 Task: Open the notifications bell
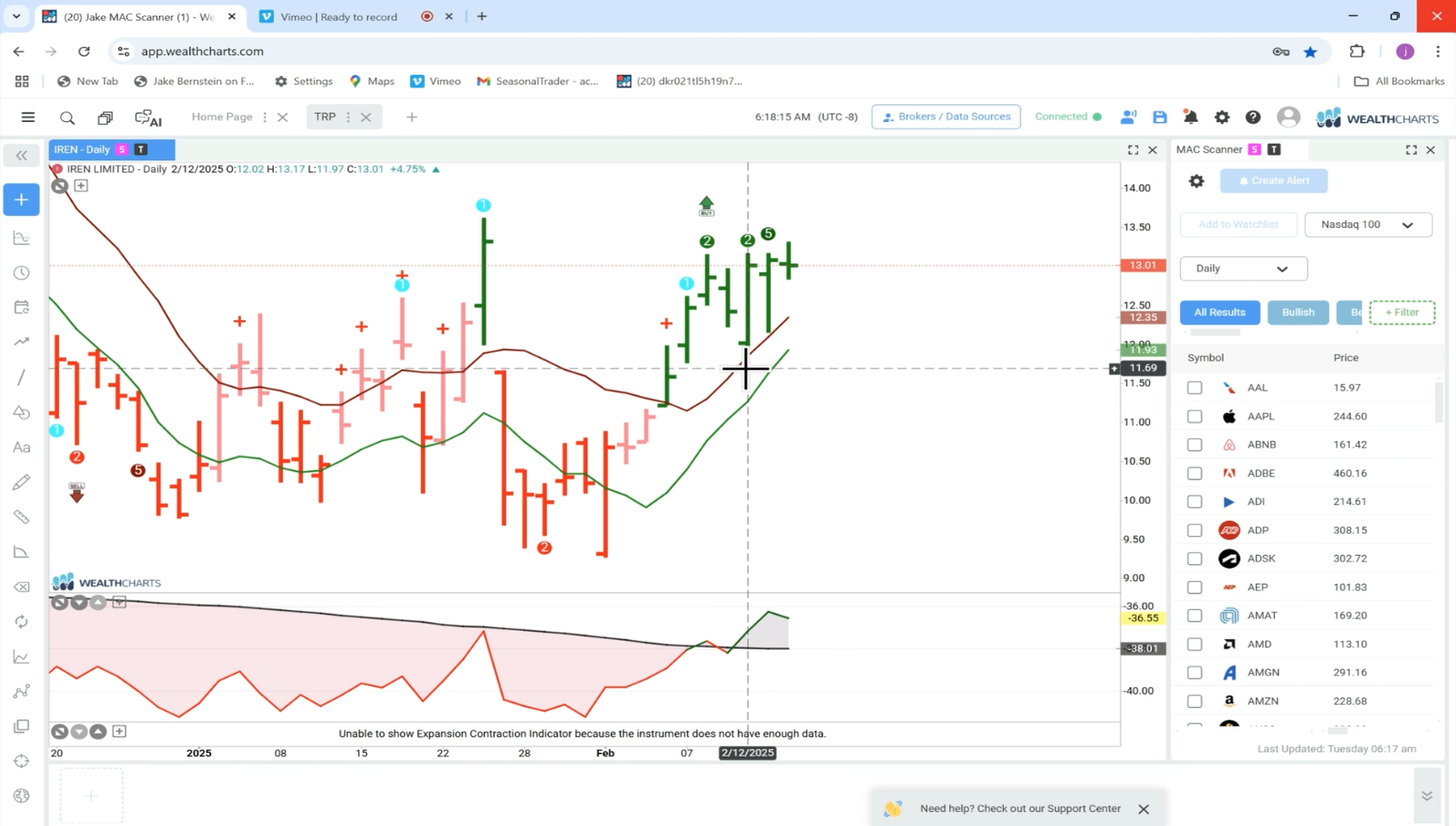pos(1191,117)
